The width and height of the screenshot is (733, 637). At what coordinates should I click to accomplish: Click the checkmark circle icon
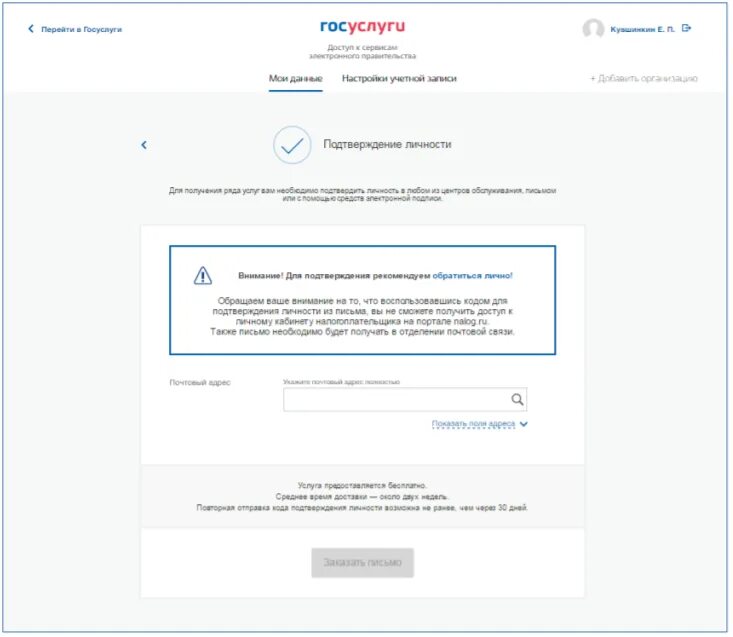[292, 145]
